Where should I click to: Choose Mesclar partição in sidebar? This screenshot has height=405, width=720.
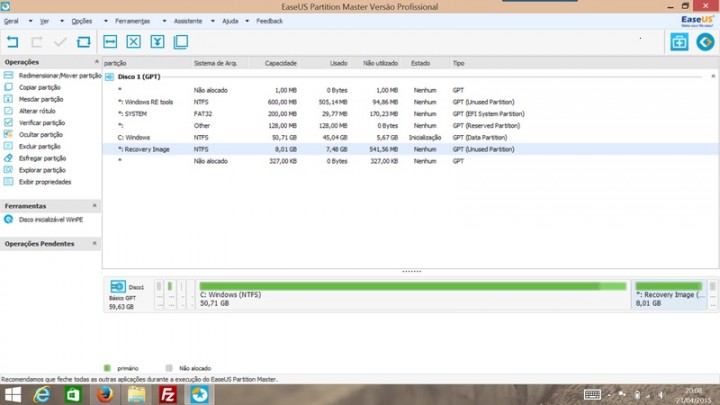point(41,99)
